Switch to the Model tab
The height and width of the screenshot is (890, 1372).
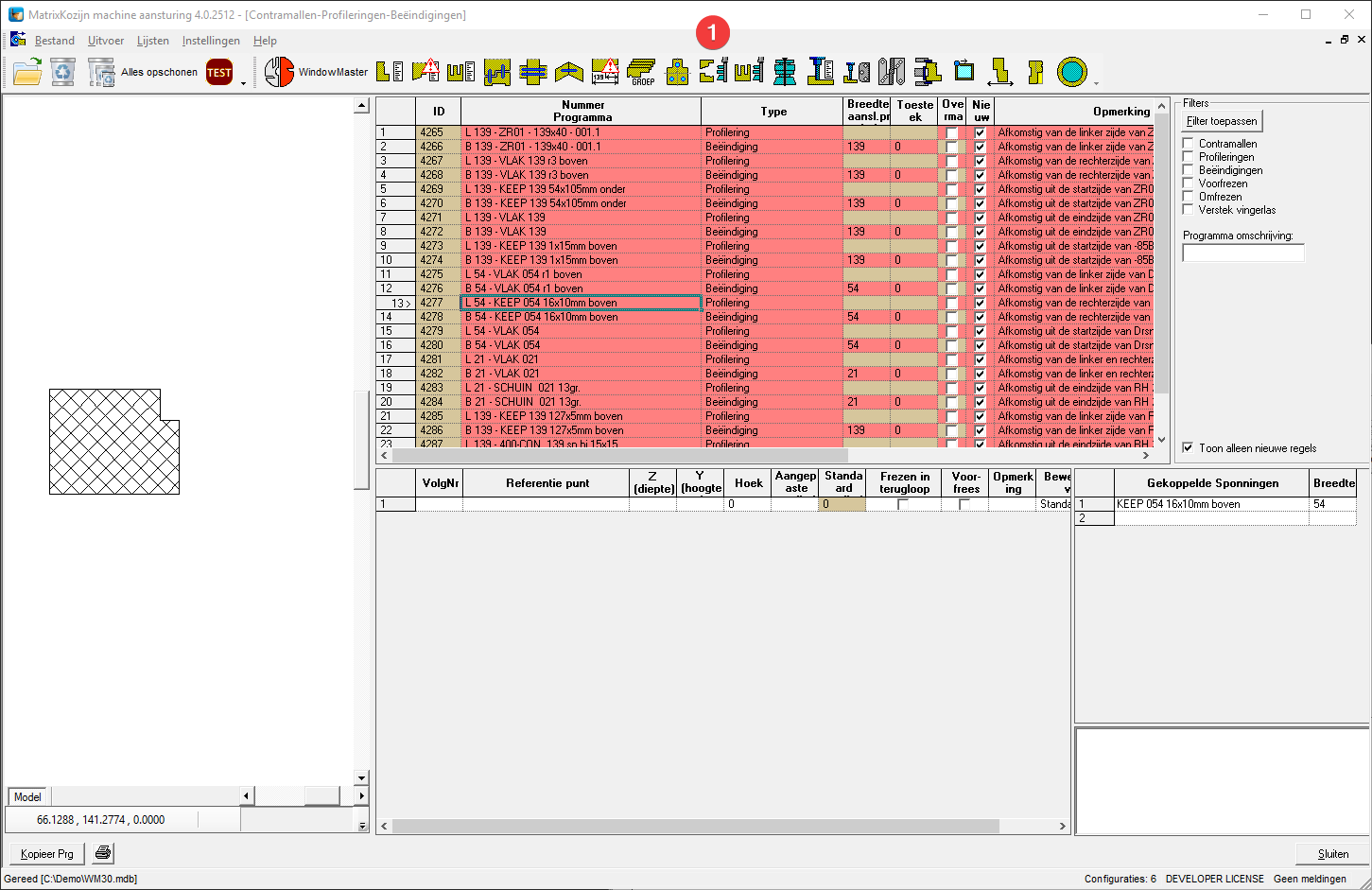[27, 796]
